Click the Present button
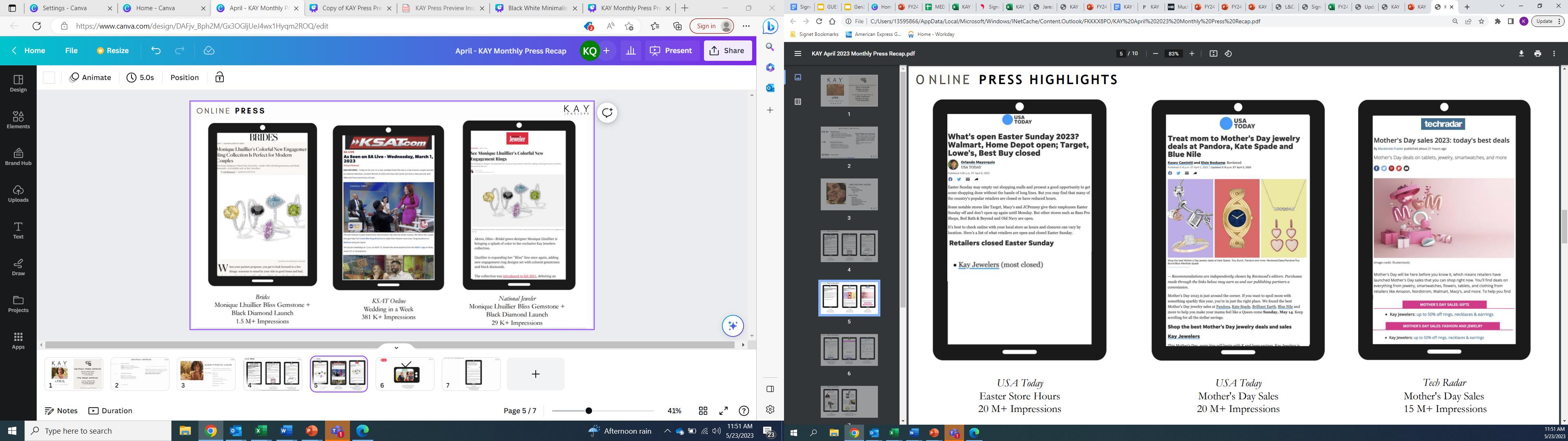 click(x=671, y=51)
